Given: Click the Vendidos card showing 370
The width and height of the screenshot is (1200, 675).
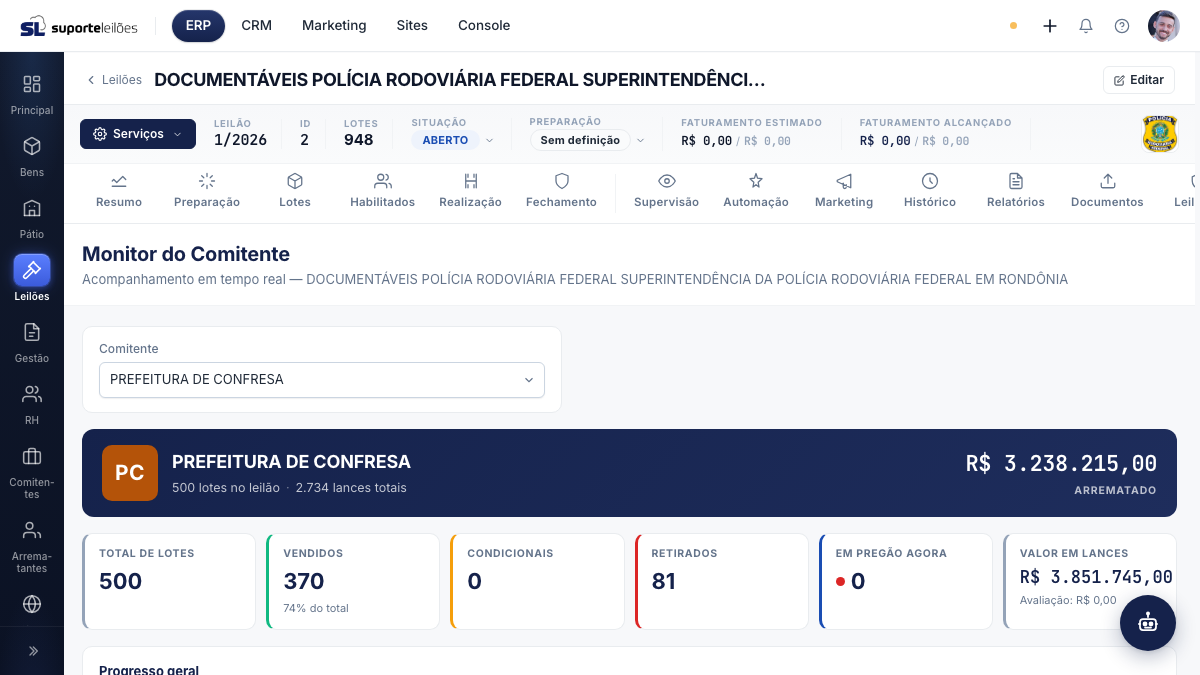Looking at the screenshot, I should [353, 581].
